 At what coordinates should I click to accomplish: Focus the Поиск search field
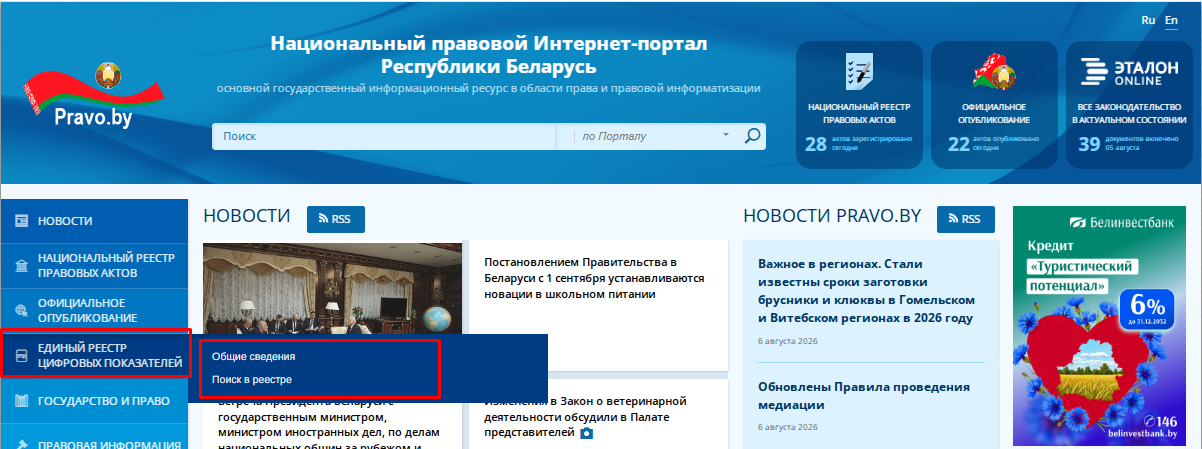coord(384,136)
